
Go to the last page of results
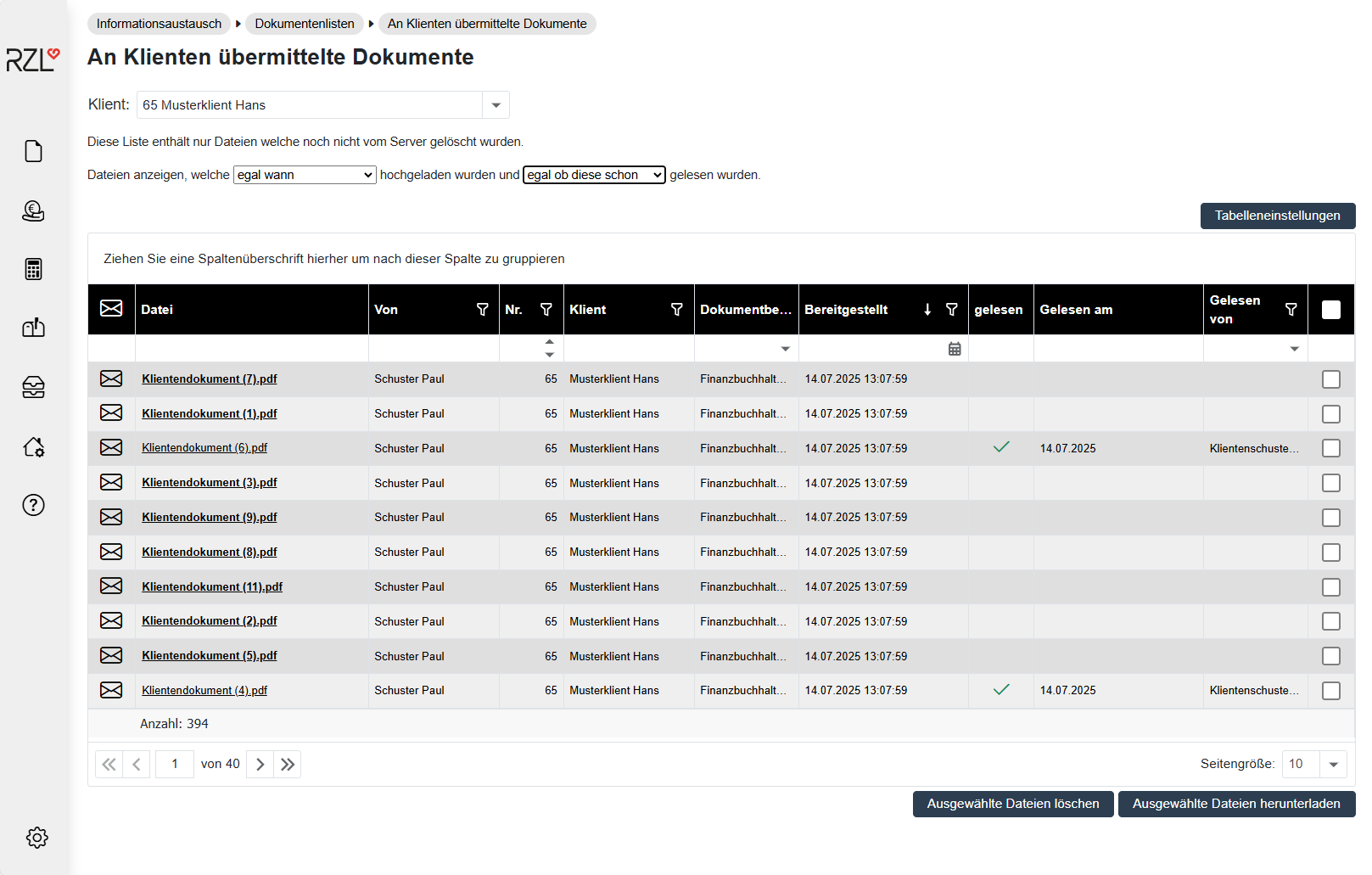tap(288, 765)
